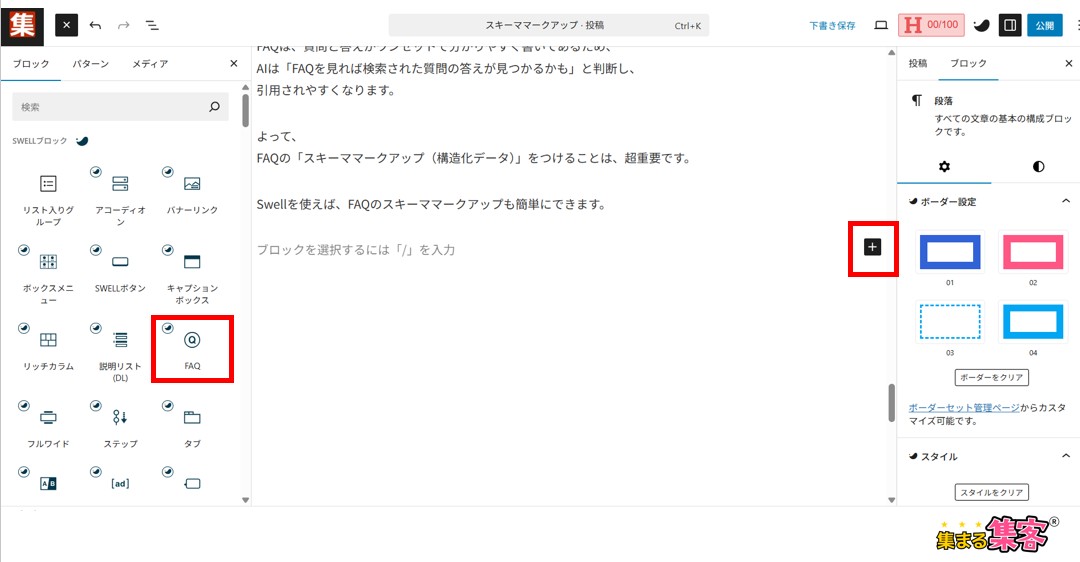The height and width of the screenshot is (562, 1080).
Task: Close the settings sidebar
Action: [x=1068, y=63]
